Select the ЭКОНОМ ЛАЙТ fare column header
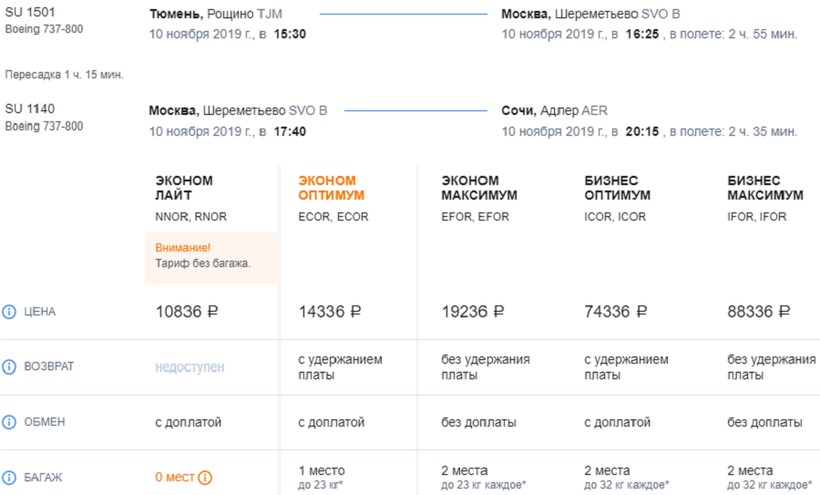Viewport: 820px width, 495px height. [184, 188]
